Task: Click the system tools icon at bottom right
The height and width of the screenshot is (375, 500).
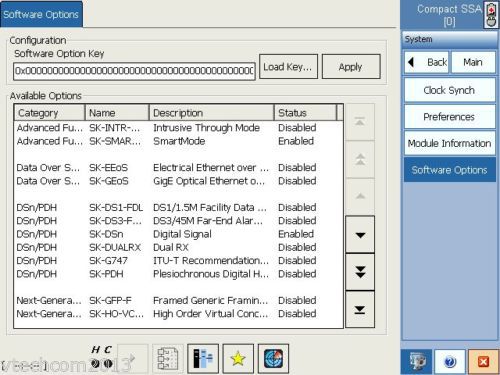Action: [x=416, y=362]
